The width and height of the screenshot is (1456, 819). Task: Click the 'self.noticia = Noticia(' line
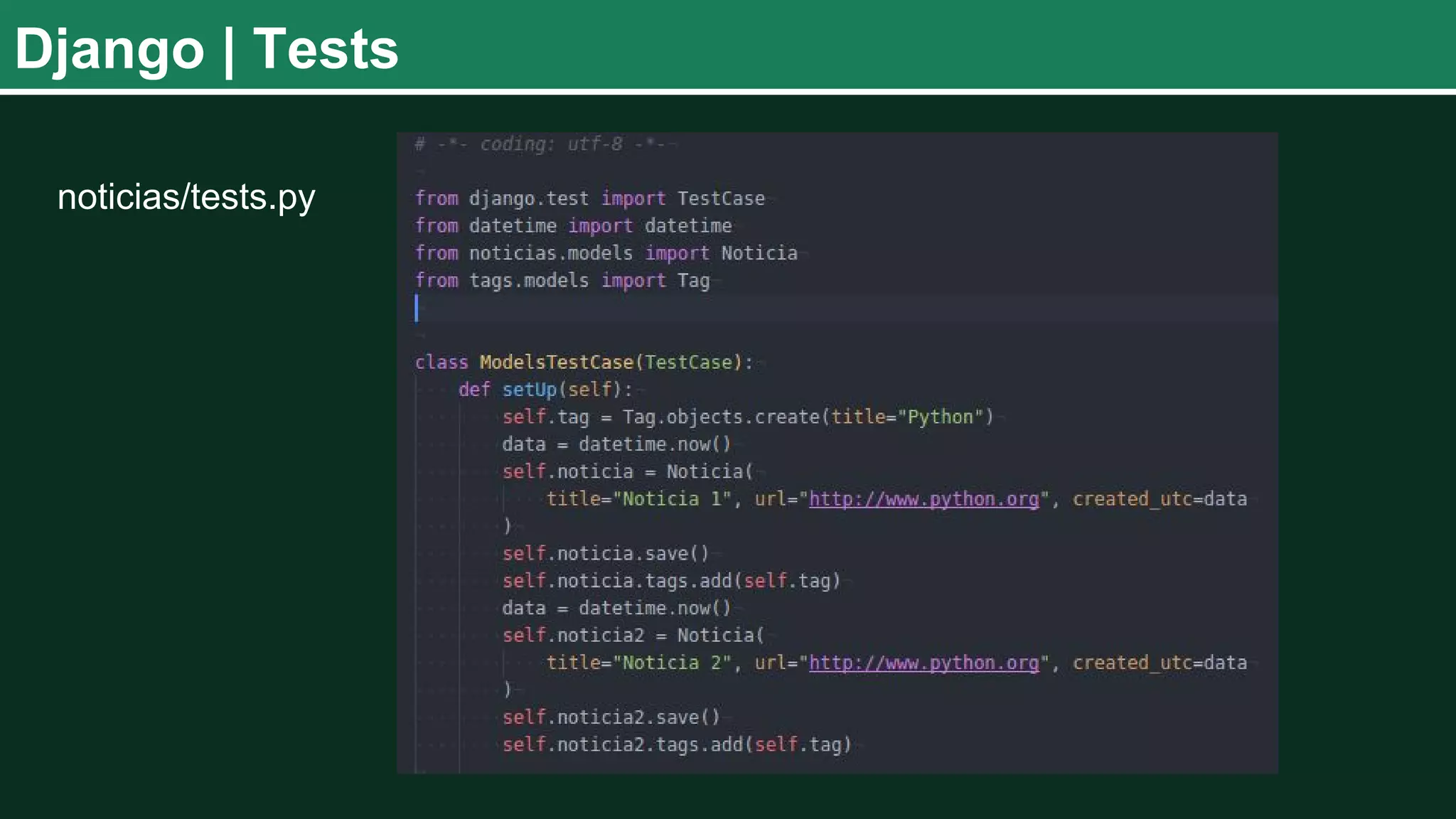tap(628, 471)
